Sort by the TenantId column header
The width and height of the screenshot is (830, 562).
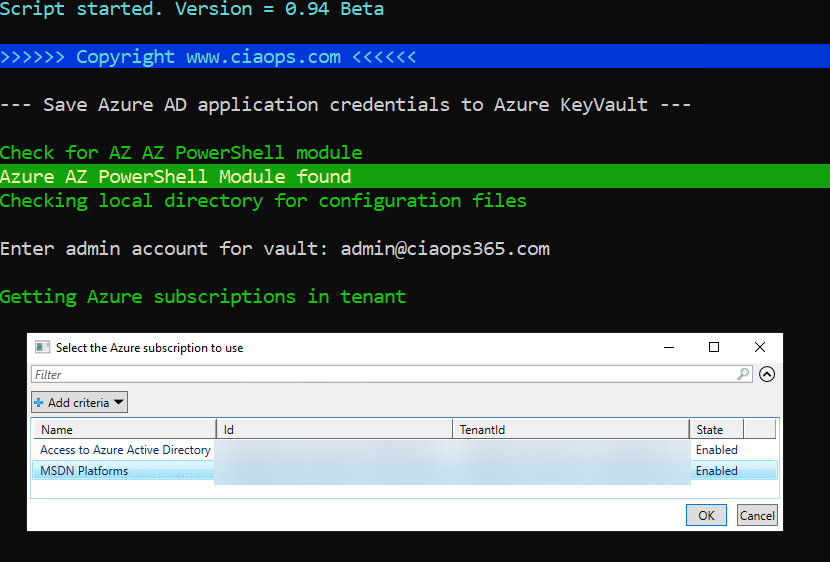tap(570, 429)
